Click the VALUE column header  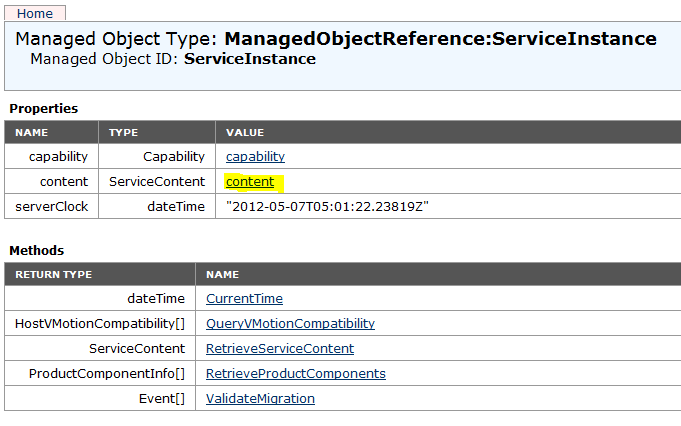point(245,133)
